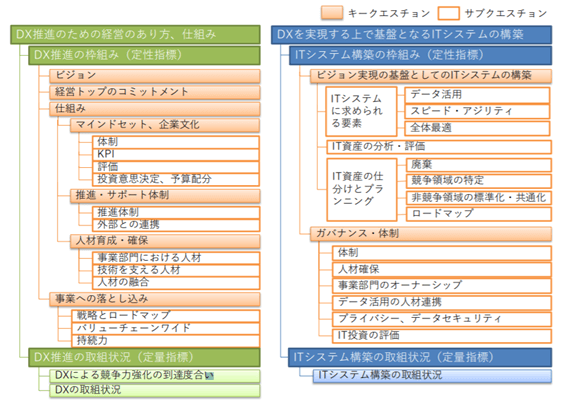Click the データ活用 box
The height and width of the screenshot is (410, 567).
[x=477, y=95]
